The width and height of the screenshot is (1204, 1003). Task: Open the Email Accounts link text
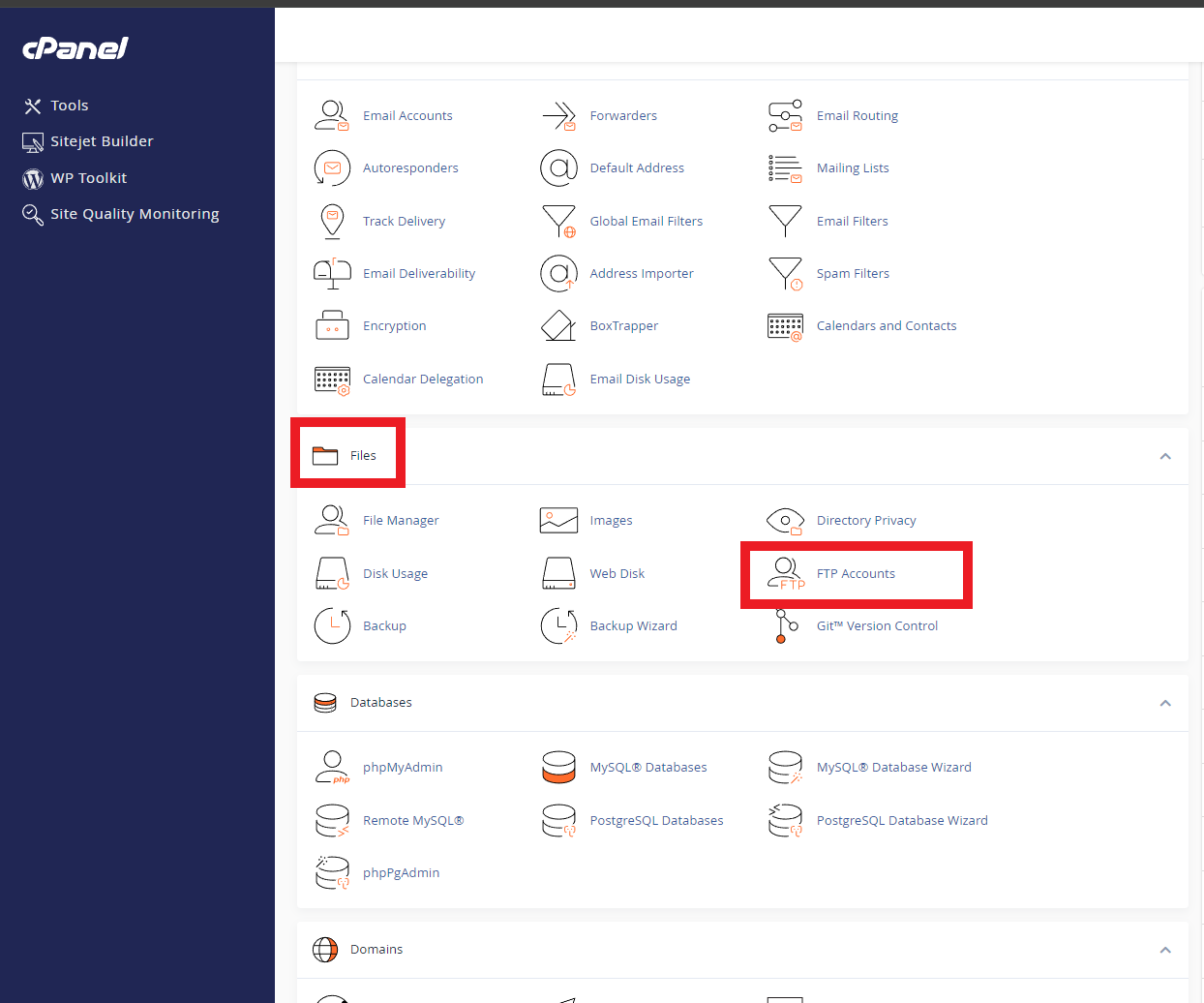click(x=407, y=115)
